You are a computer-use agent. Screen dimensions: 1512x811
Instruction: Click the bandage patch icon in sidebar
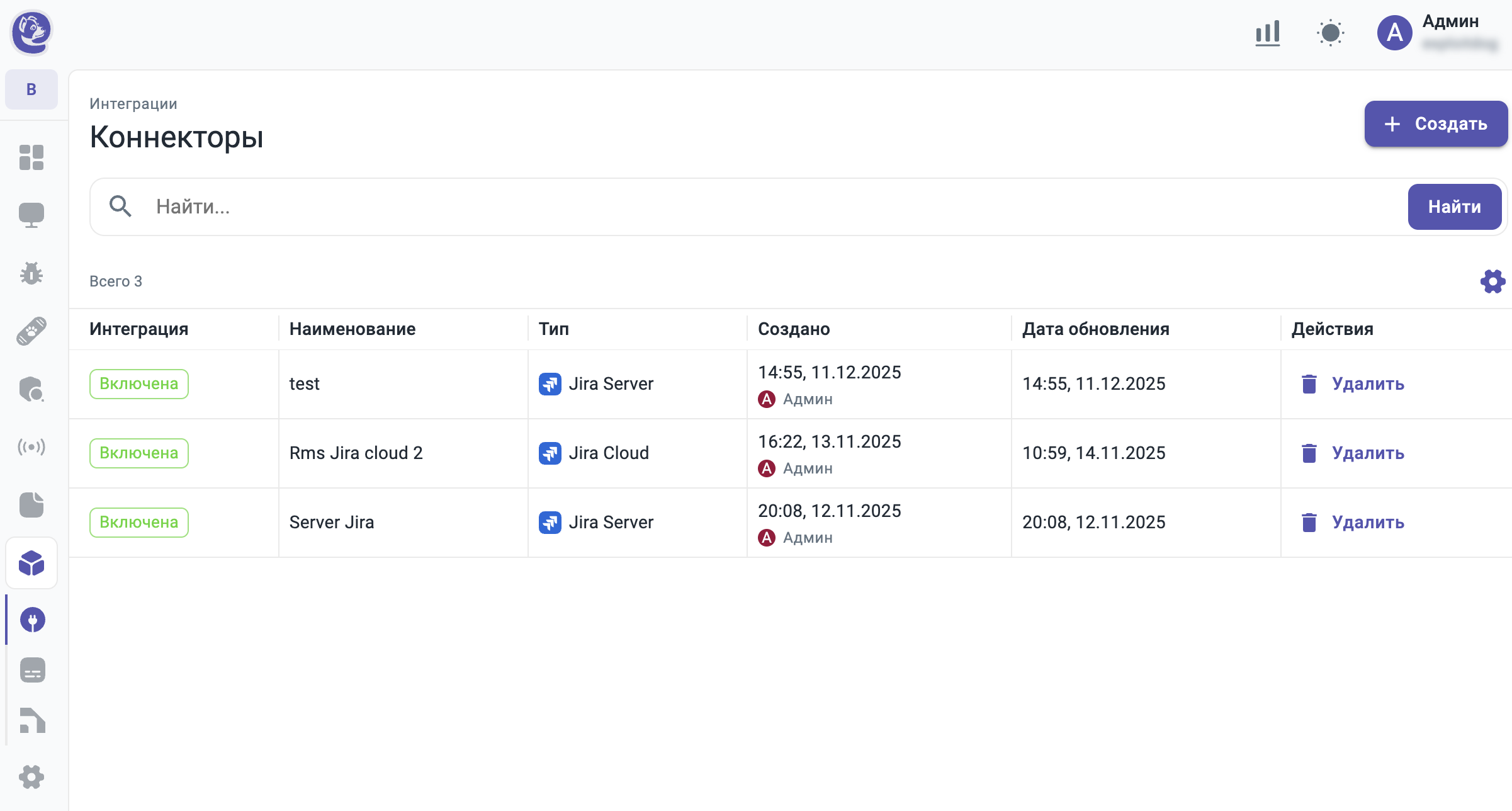coord(31,331)
